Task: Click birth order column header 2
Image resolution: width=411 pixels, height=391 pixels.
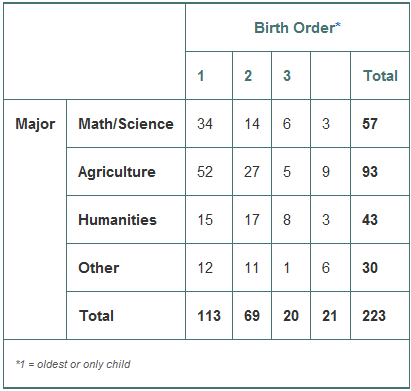Action: pos(252,76)
